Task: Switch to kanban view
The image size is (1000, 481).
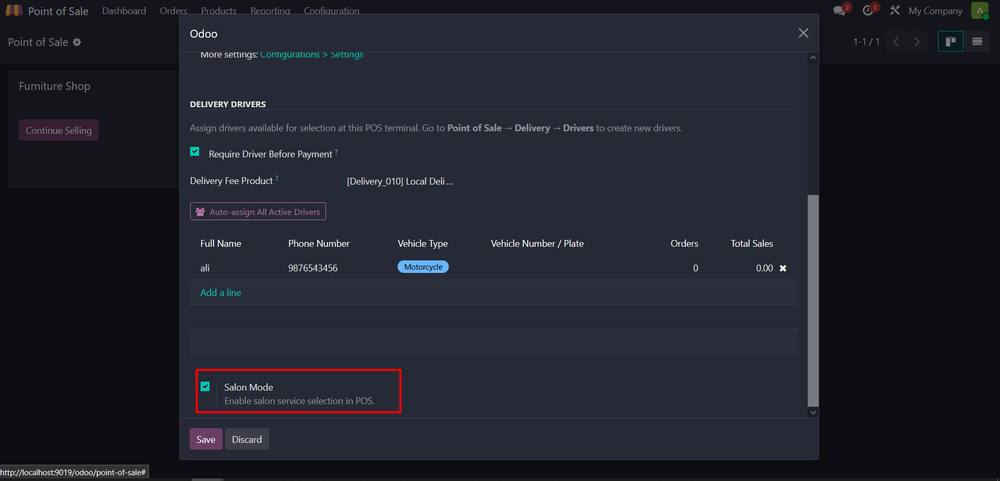Action: point(950,41)
